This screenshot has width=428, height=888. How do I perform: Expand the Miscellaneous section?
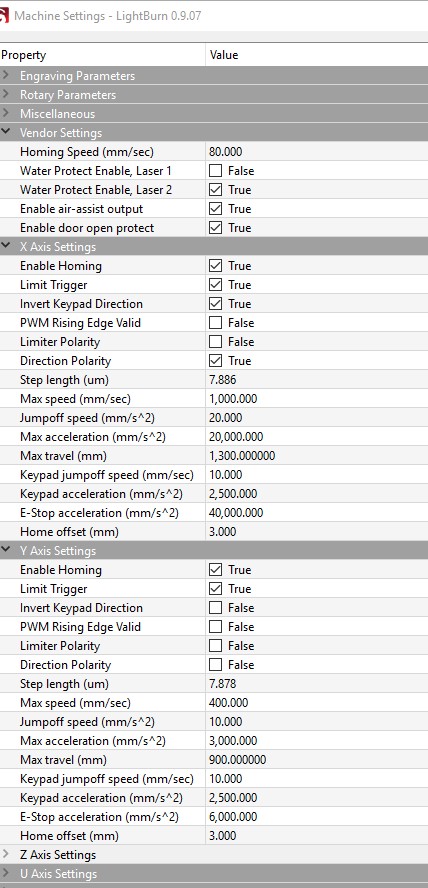6,113
